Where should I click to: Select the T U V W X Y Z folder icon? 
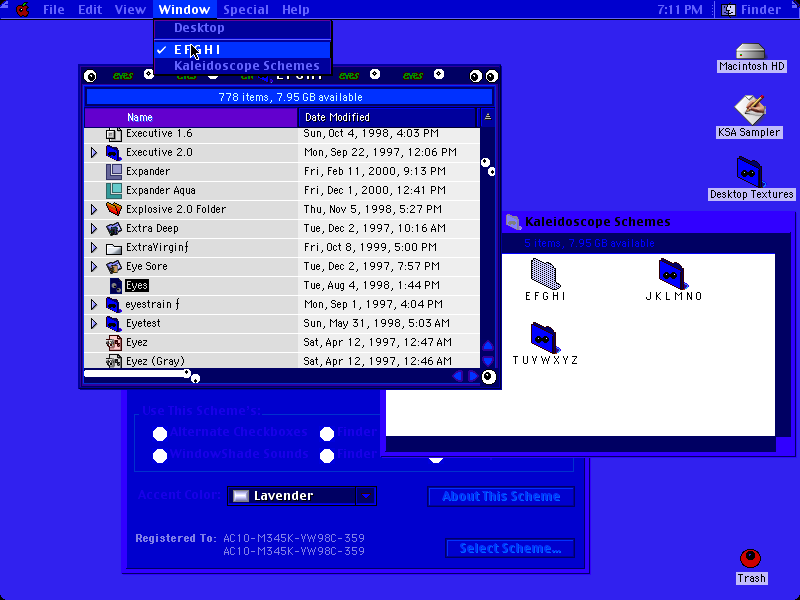pos(545,338)
